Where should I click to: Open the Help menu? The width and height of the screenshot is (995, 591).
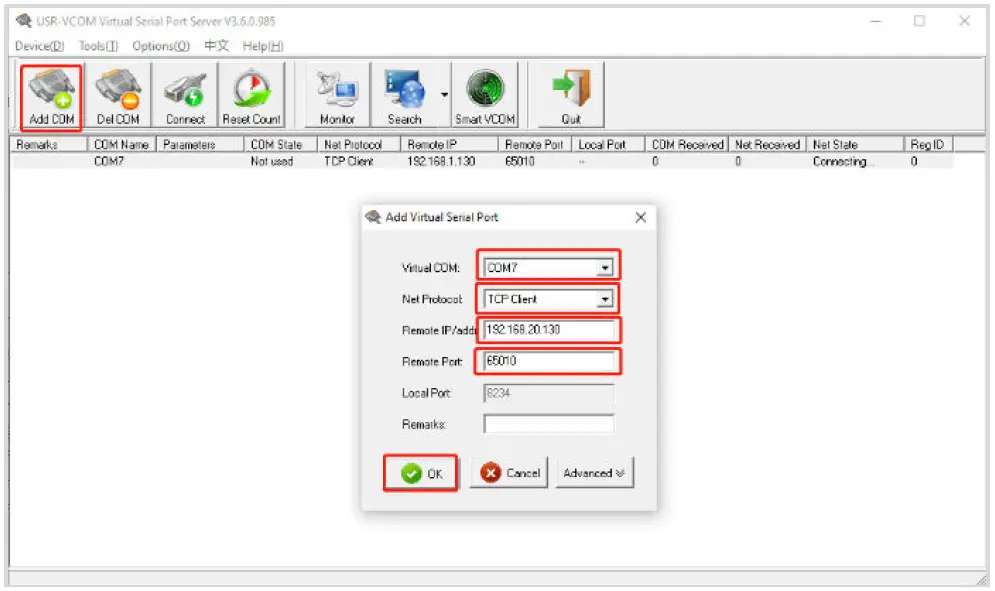click(263, 46)
